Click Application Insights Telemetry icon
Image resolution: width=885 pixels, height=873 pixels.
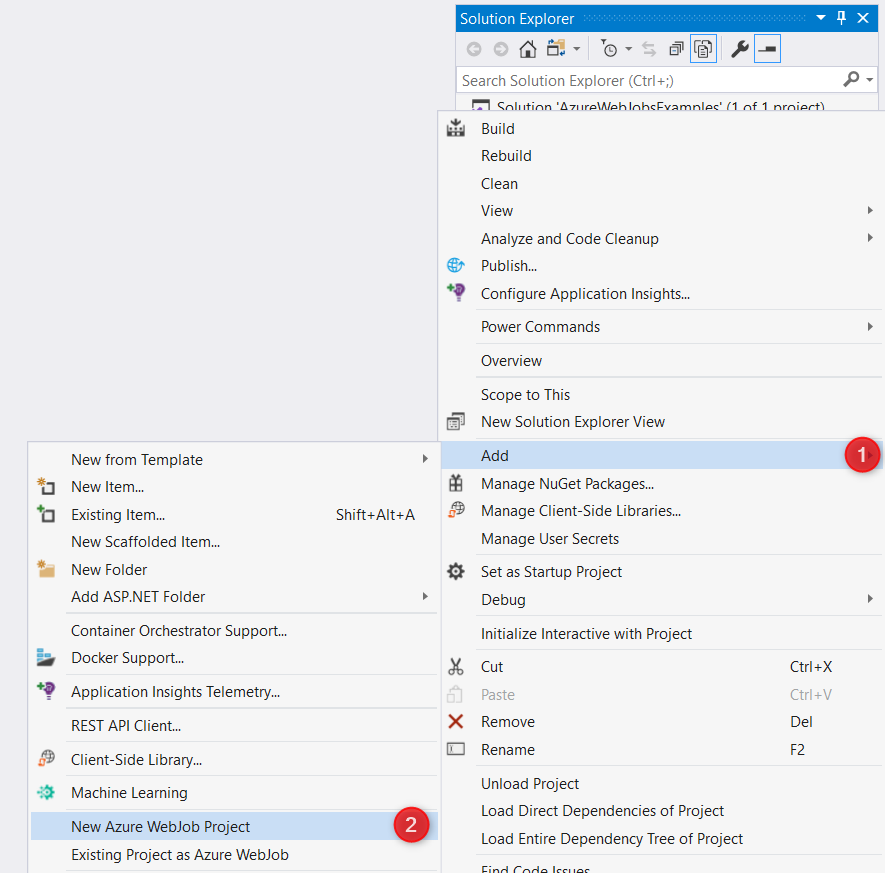(x=46, y=691)
